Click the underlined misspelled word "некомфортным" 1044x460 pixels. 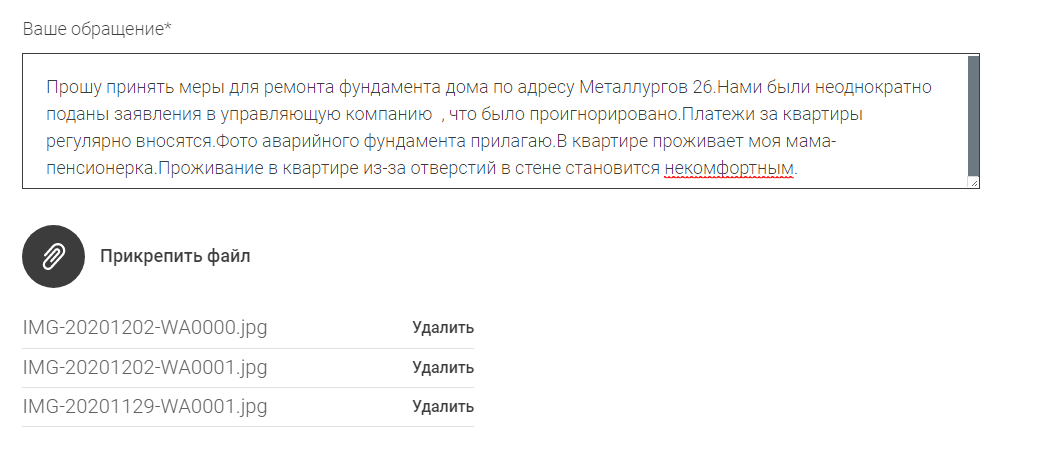728,169
